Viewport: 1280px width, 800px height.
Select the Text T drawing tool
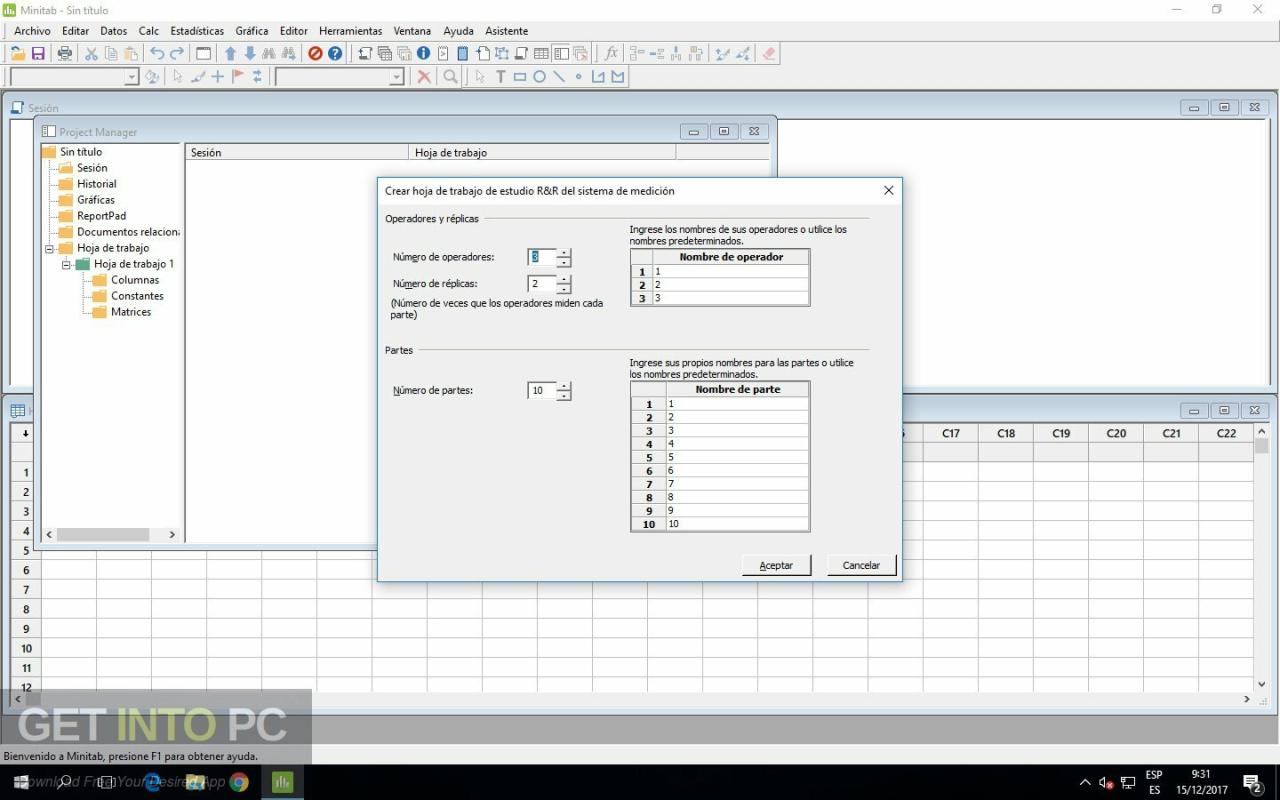500,77
